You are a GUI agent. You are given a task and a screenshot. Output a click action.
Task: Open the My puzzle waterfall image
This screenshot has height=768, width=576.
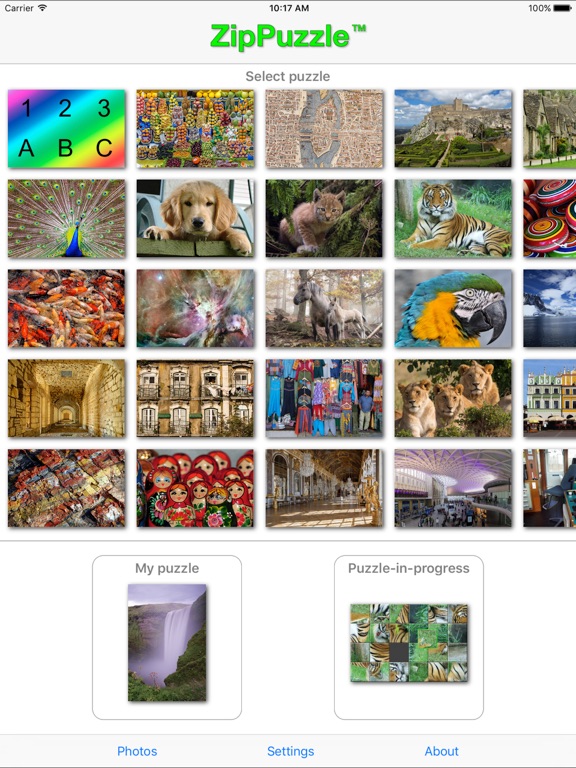point(167,643)
